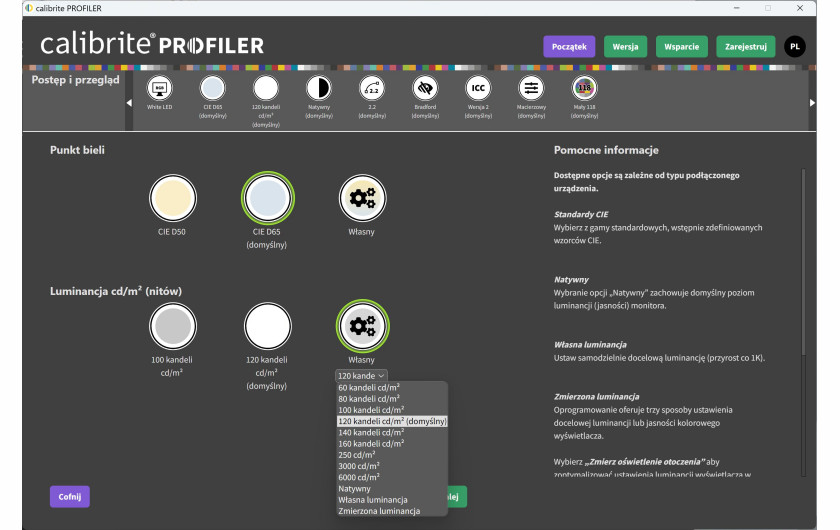Click the Zmierzona luminancja help heading
Image resolution: width=840 pixels, height=530 pixels.
tap(596, 397)
